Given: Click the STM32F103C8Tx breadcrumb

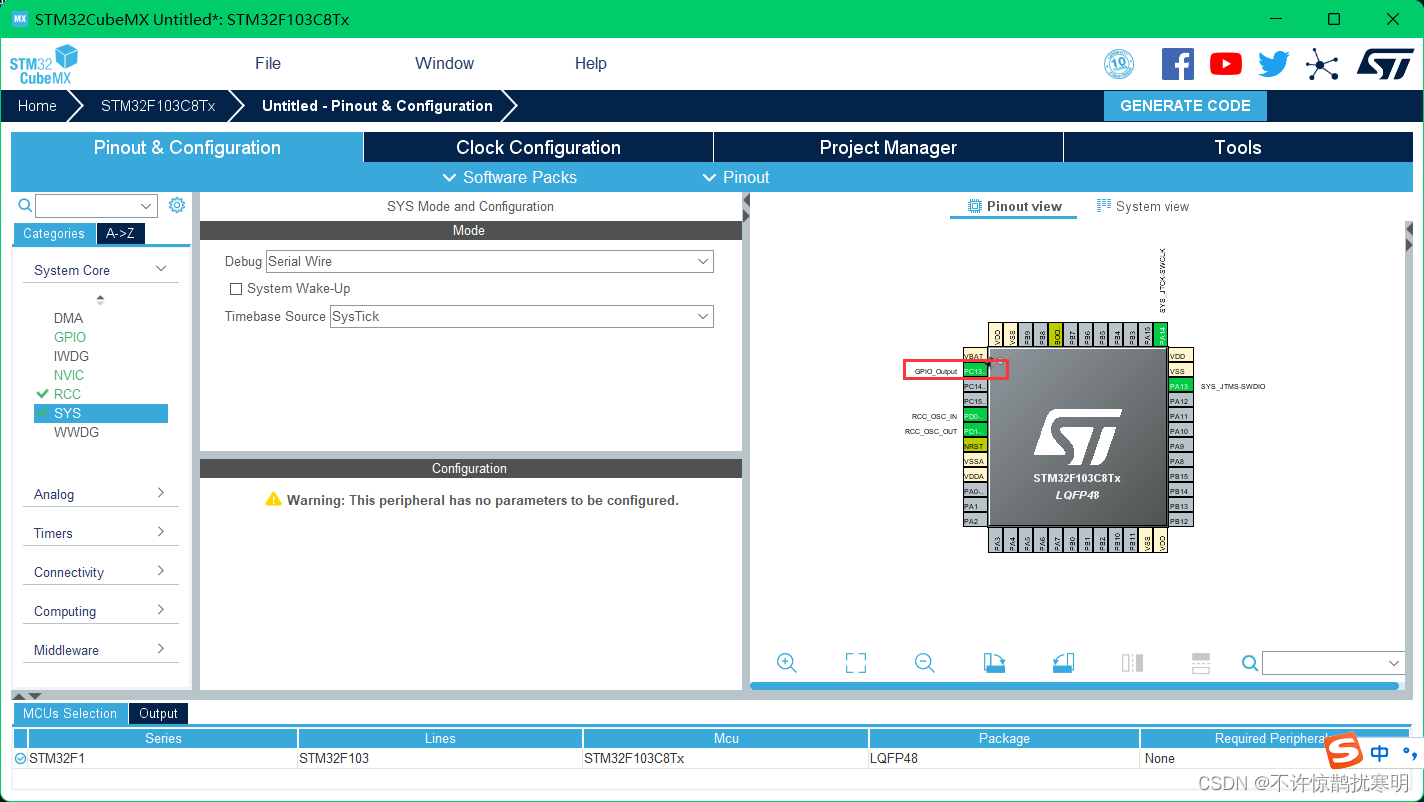Looking at the screenshot, I should [158, 106].
